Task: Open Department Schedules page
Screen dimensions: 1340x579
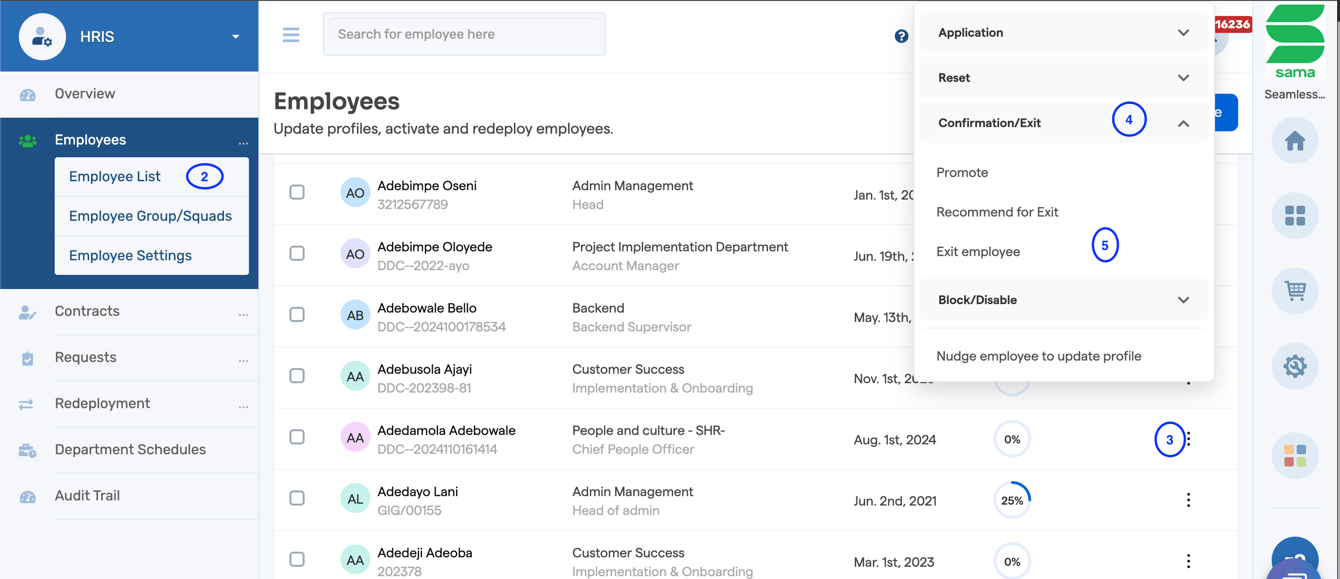Action: [130, 450]
